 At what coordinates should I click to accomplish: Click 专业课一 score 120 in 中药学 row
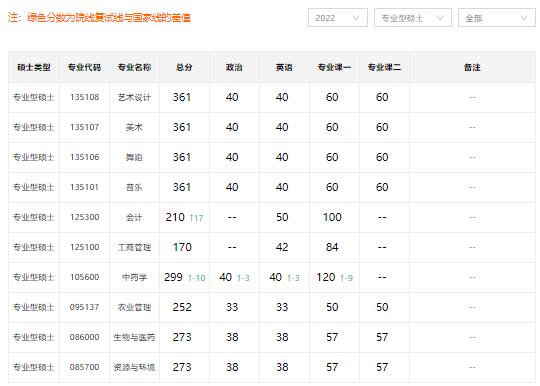pyautogui.click(x=326, y=277)
